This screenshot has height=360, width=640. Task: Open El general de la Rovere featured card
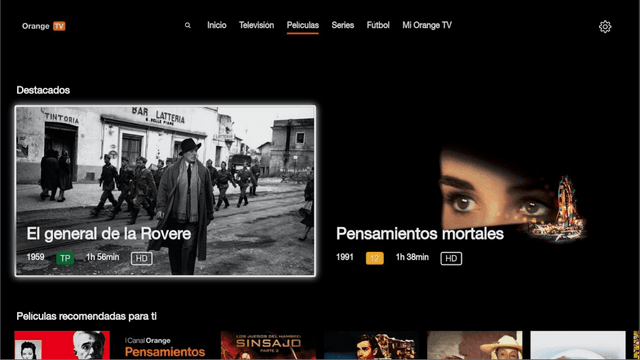(x=165, y=191)
